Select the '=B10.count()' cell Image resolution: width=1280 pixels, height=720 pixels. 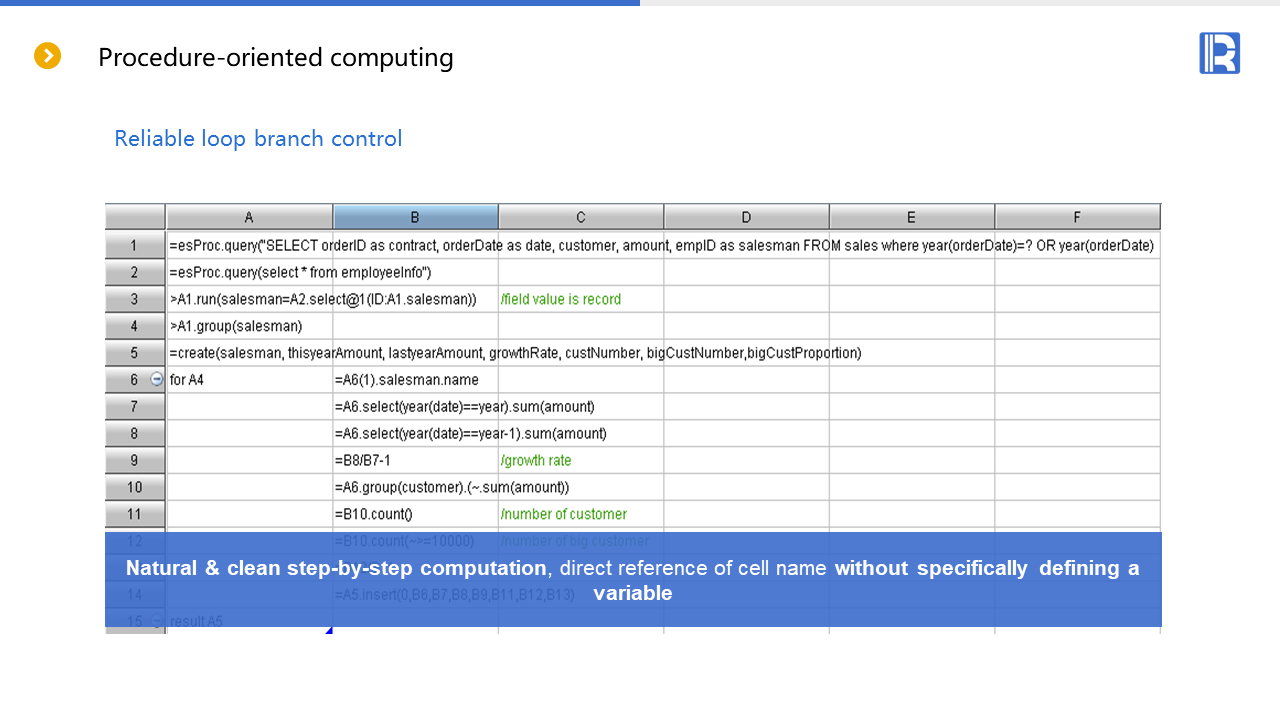click(x=415, y=515)
